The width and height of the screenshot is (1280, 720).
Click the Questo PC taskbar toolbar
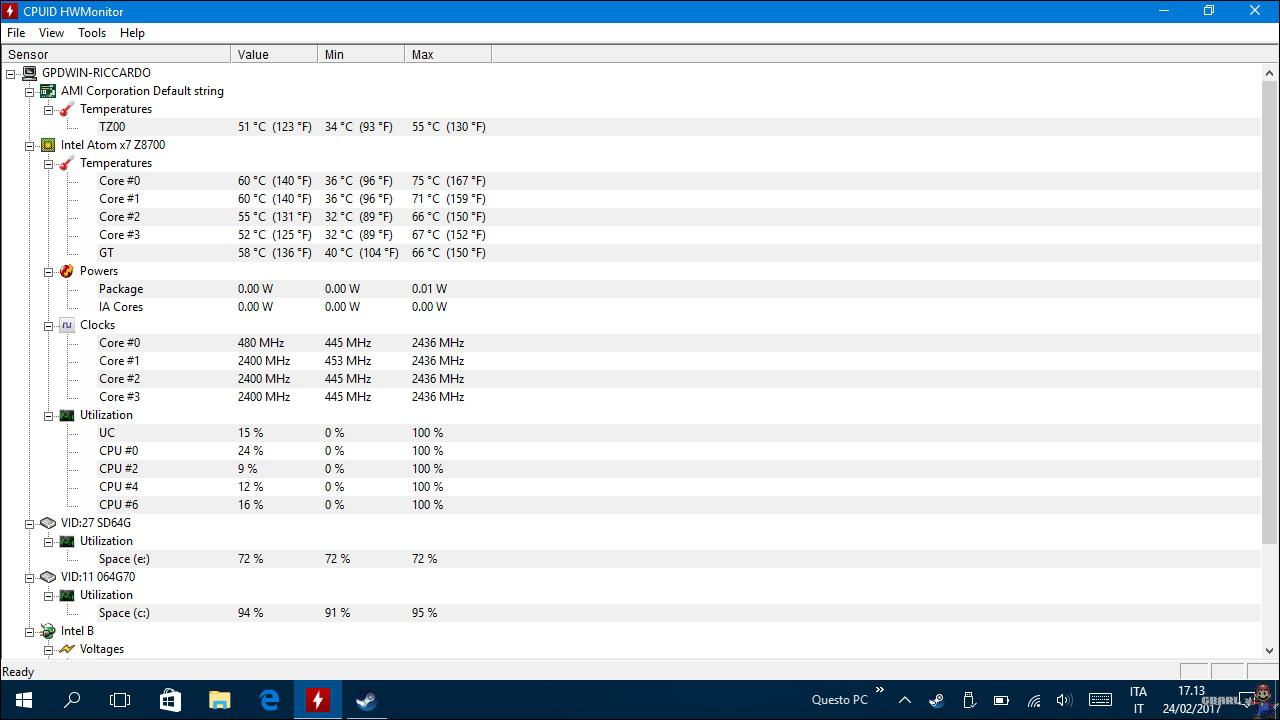(x=840, y=700)
